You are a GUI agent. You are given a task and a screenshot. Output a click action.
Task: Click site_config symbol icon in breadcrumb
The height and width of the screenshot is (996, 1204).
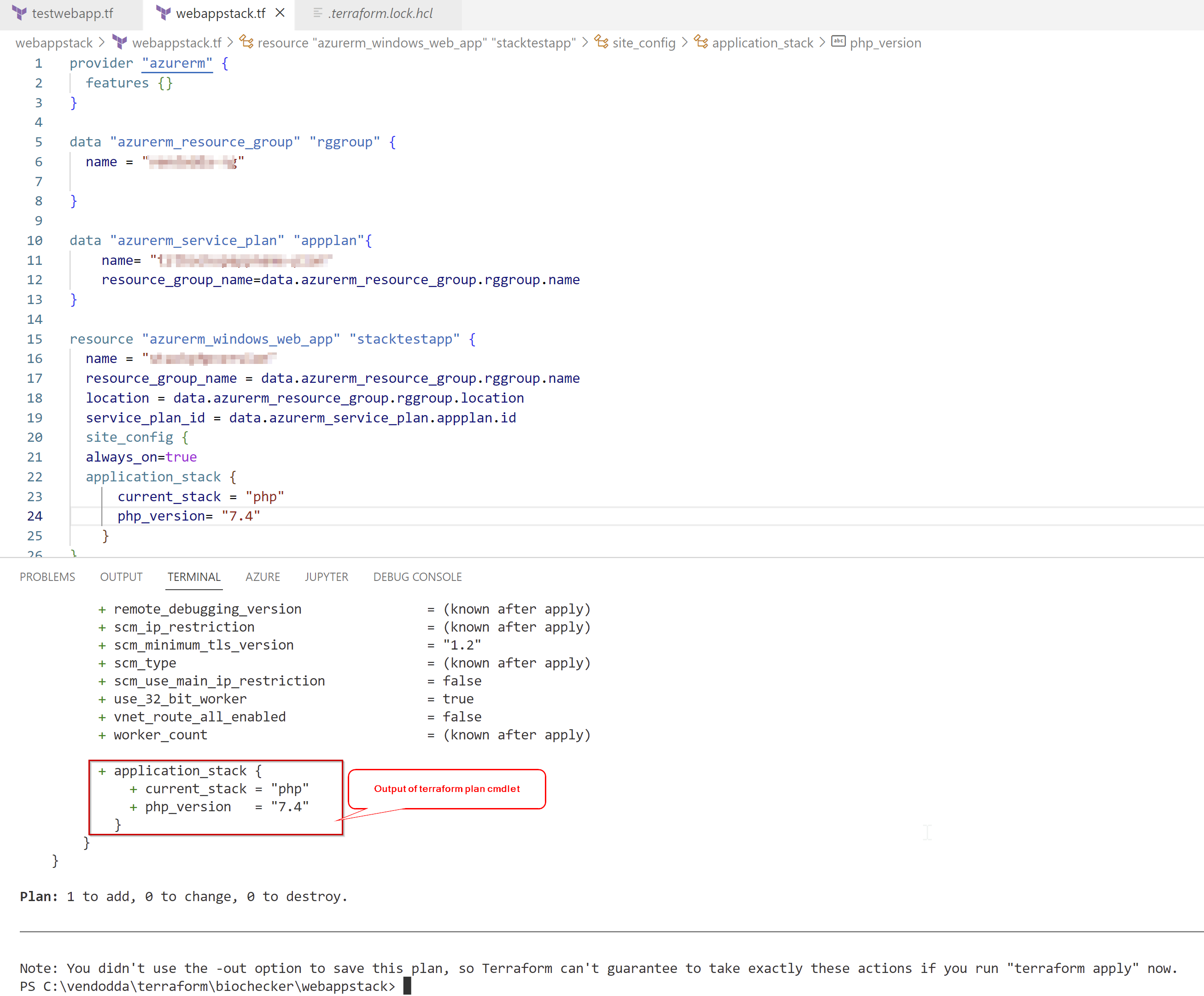pyautogui.click(x=602, y=42)
